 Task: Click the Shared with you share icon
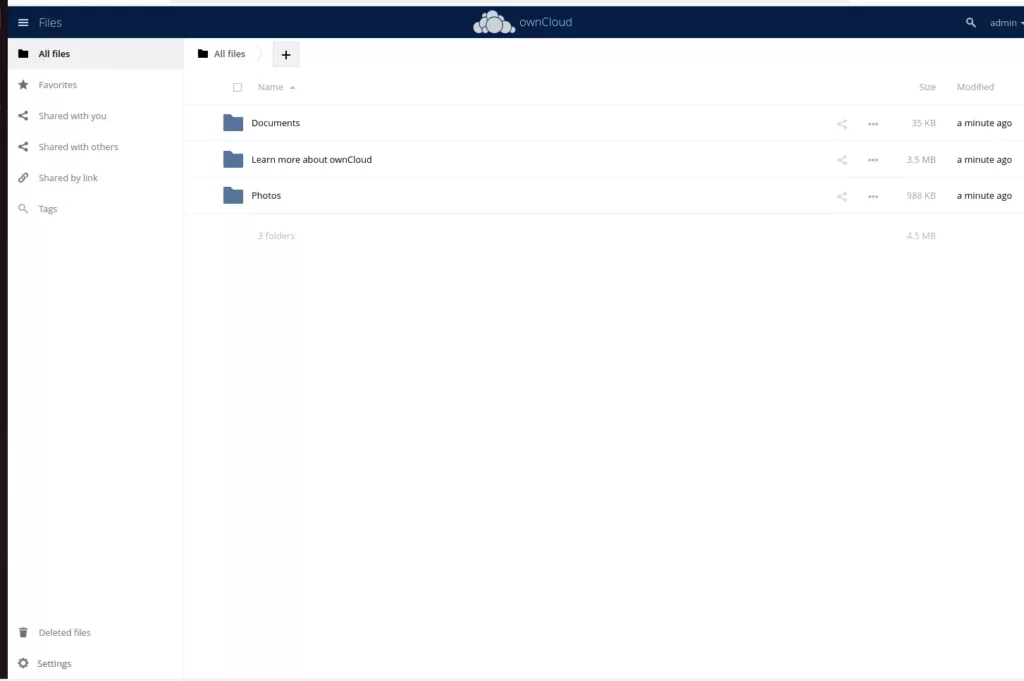[24, 116]
